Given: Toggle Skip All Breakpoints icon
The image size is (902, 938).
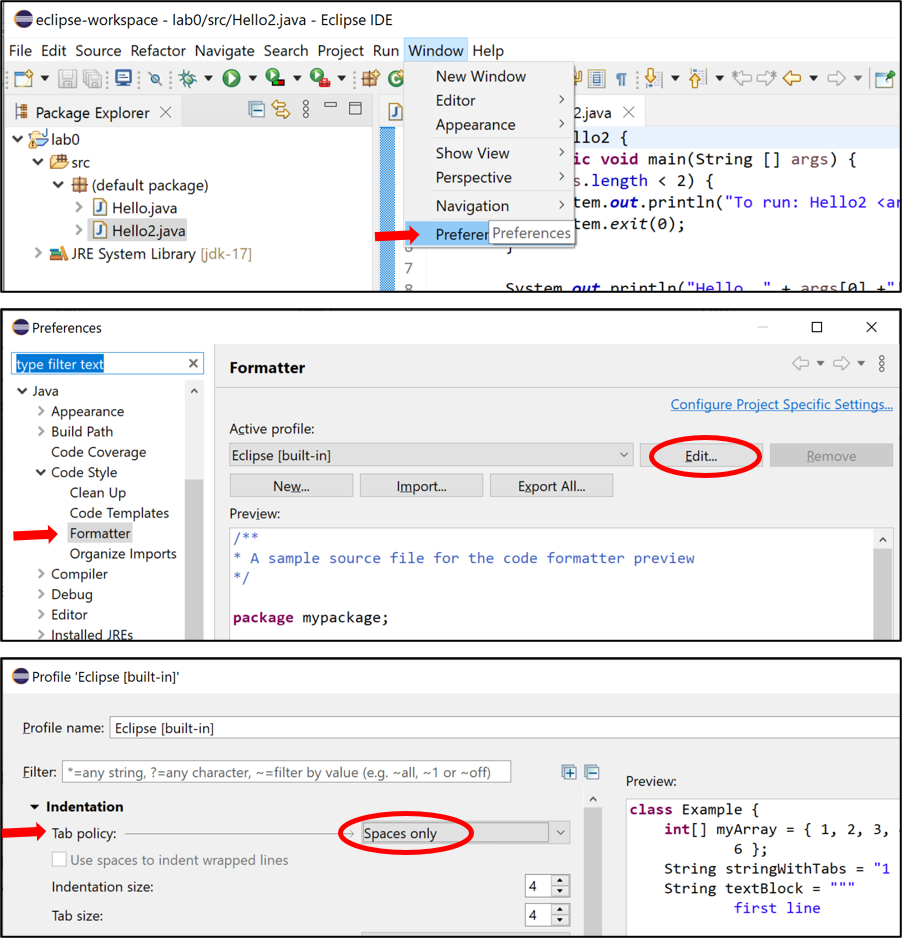Looking at the screenshot, I should (x=156, y=78).
